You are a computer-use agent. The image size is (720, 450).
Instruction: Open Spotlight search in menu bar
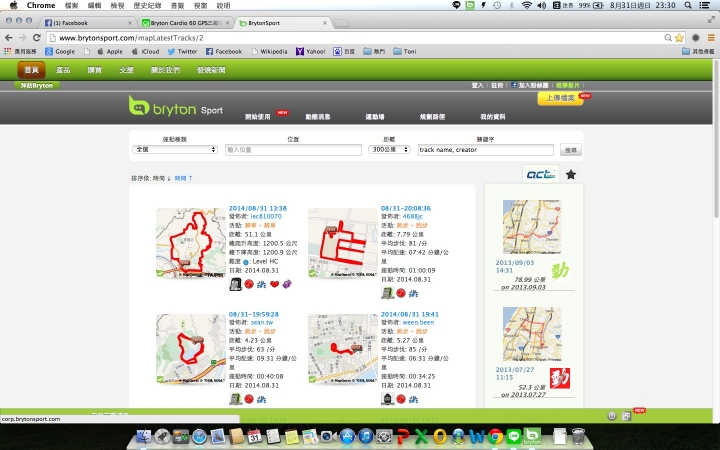688,5
